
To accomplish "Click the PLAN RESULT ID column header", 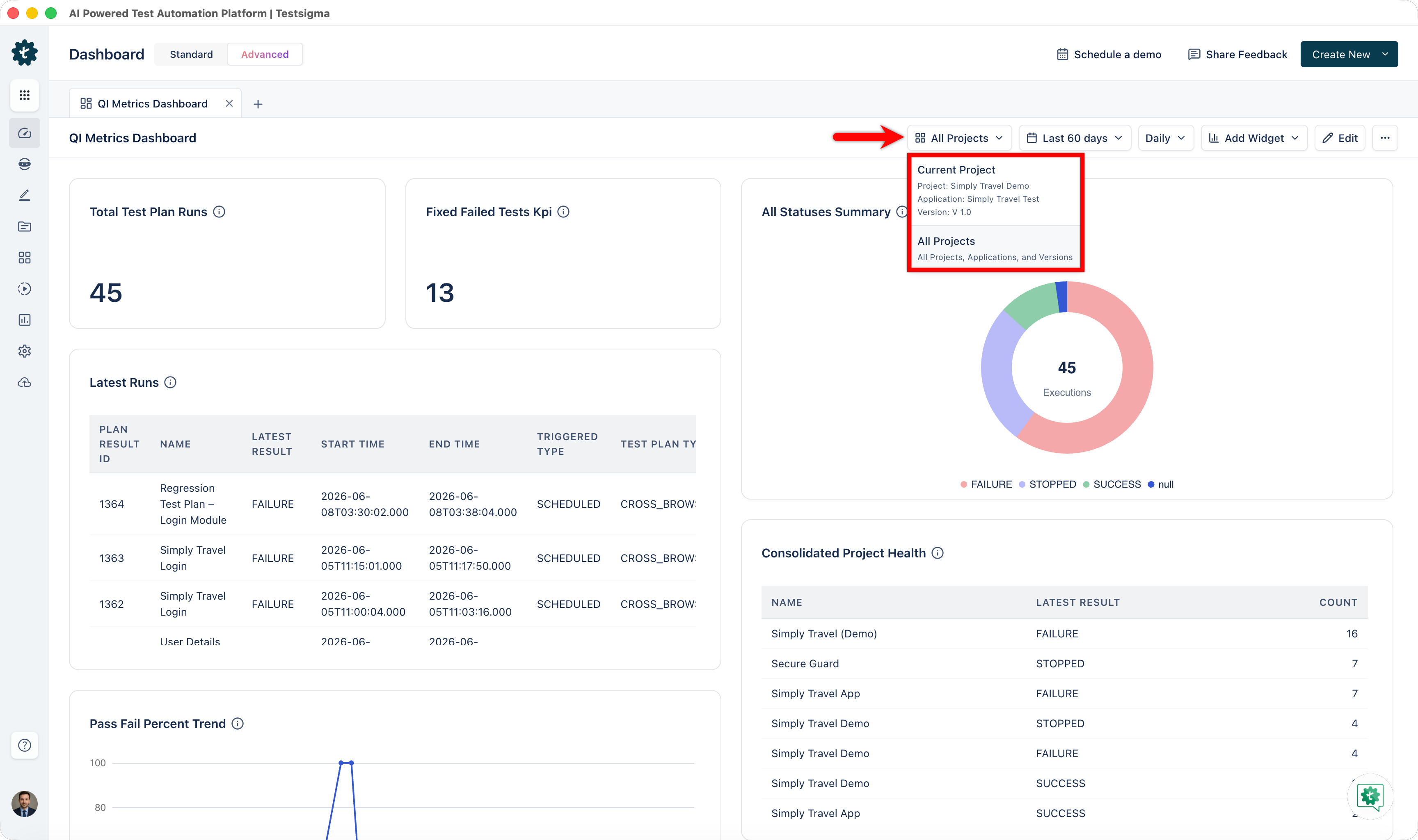I will pos(119,444).
